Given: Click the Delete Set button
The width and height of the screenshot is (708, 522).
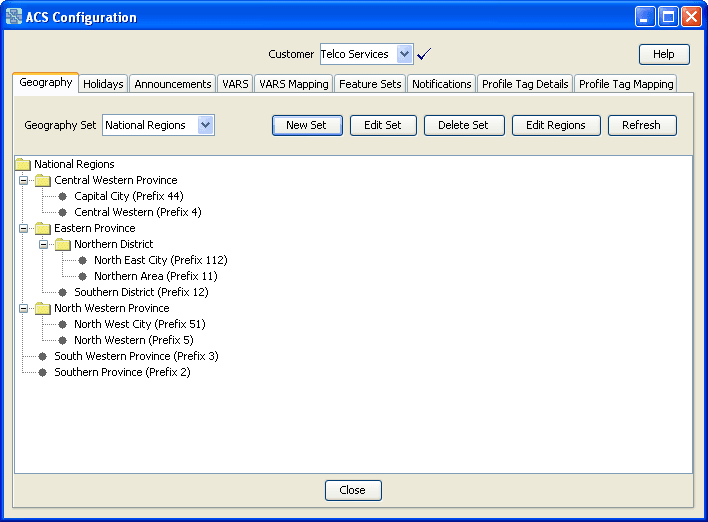Looking at the screenshot, I should (x=464, y=125).
